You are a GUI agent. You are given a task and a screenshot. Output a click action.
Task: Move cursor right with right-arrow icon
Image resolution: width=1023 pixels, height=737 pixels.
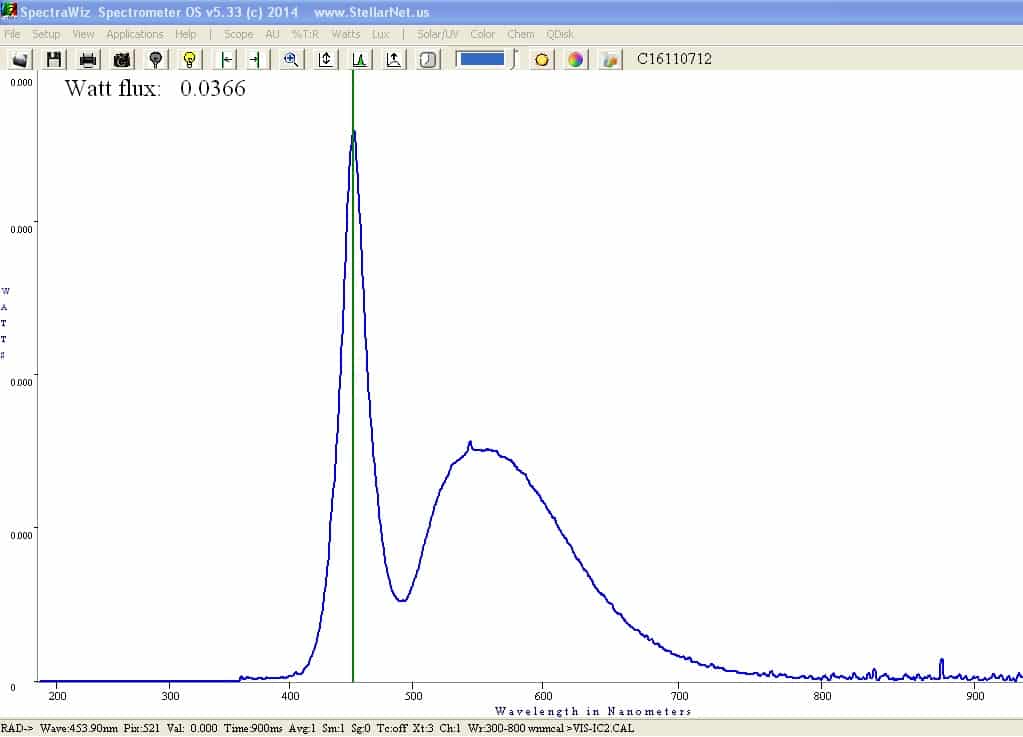coord(255,59)
